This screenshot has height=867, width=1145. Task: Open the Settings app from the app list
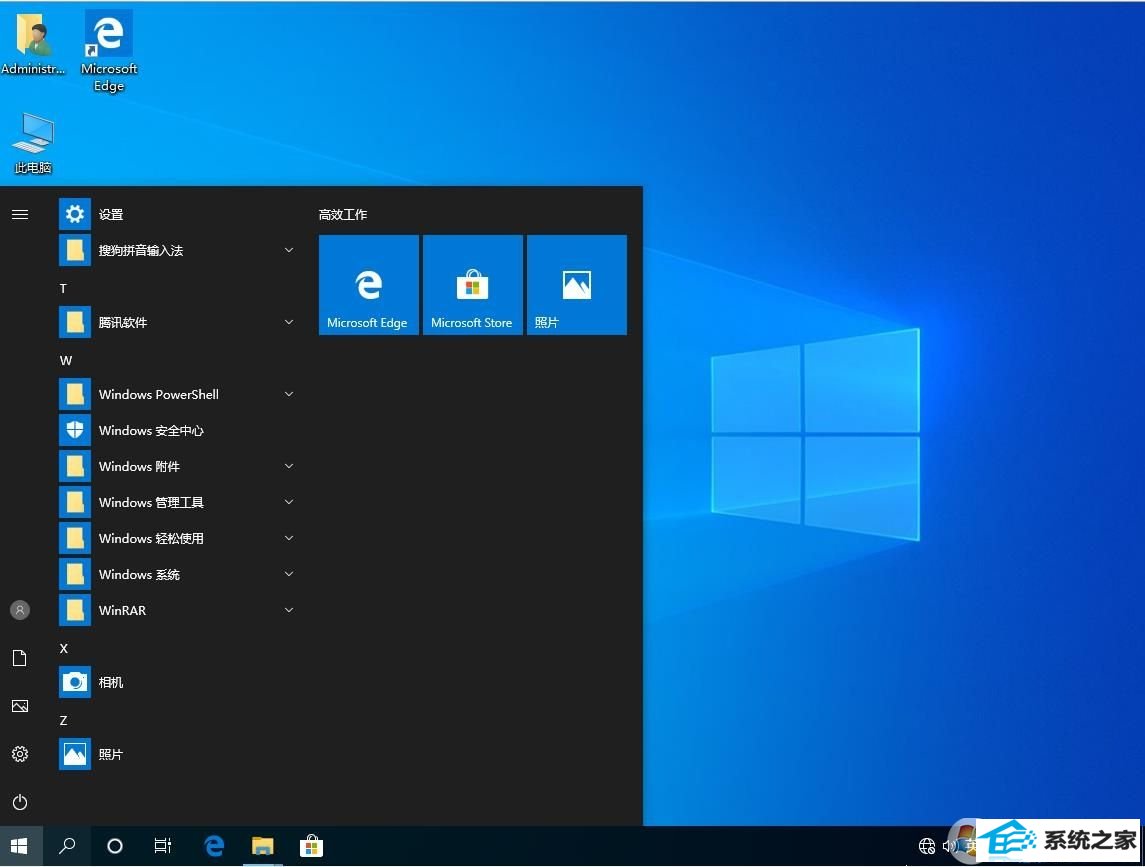(179, 214)
